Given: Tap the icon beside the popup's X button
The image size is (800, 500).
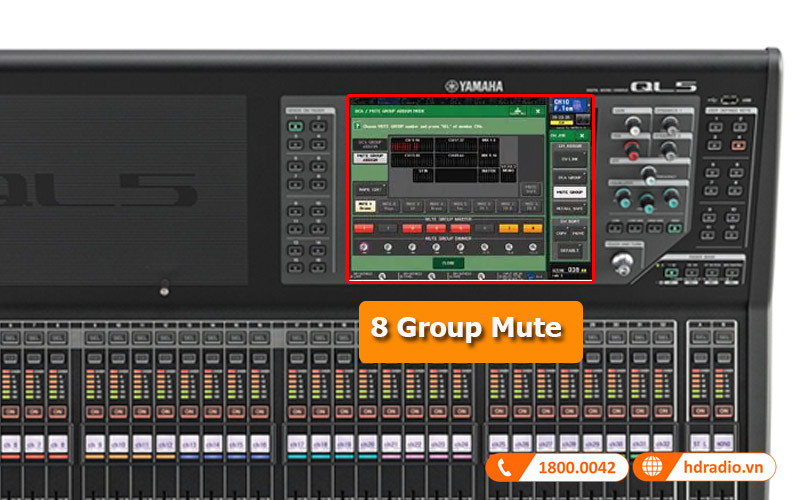Looking at the screenshot, I should pos(517,111).
